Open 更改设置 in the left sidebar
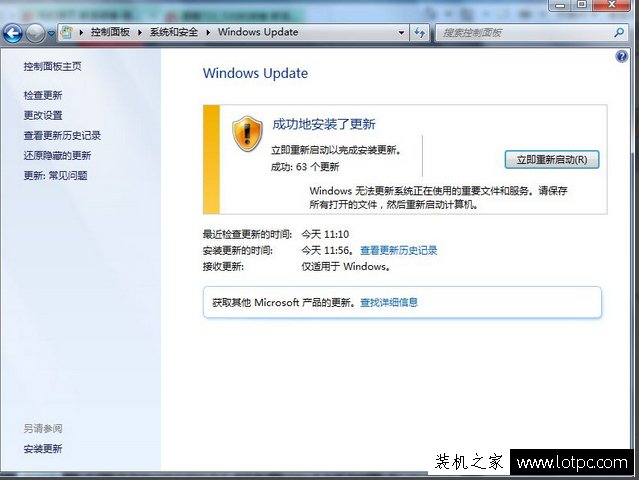This screenshot has width=639, height=480. [43, 115]
